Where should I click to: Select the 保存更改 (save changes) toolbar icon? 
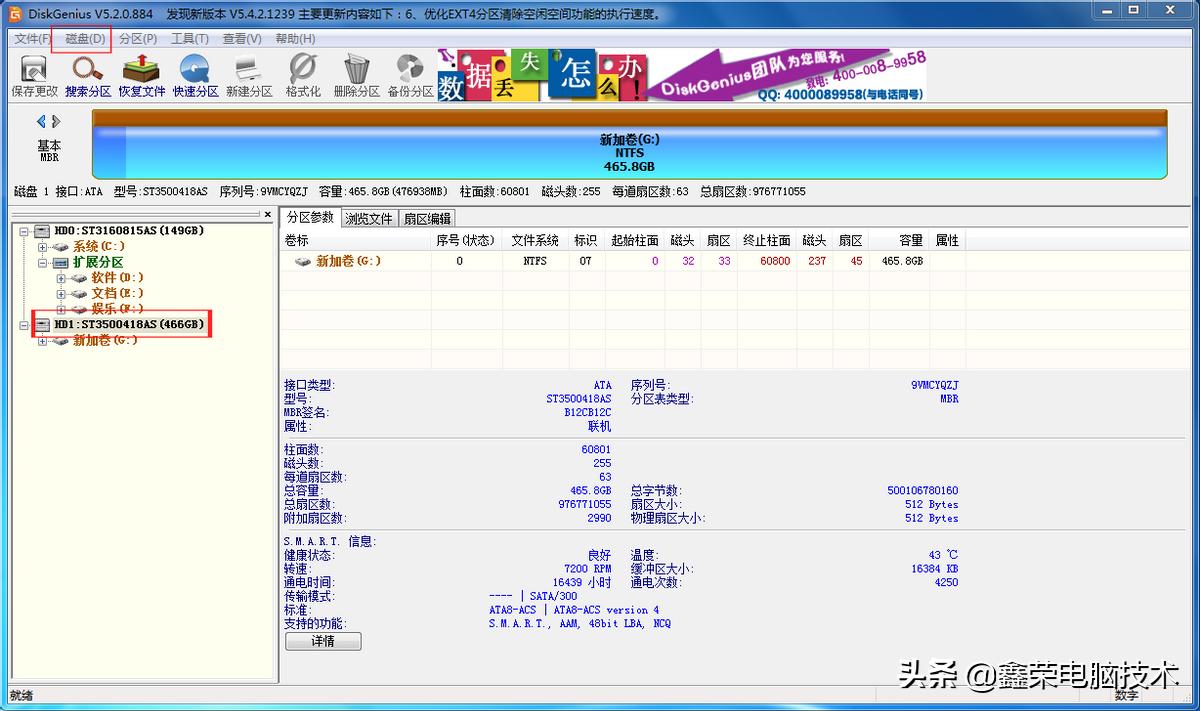tap(33, 75)
